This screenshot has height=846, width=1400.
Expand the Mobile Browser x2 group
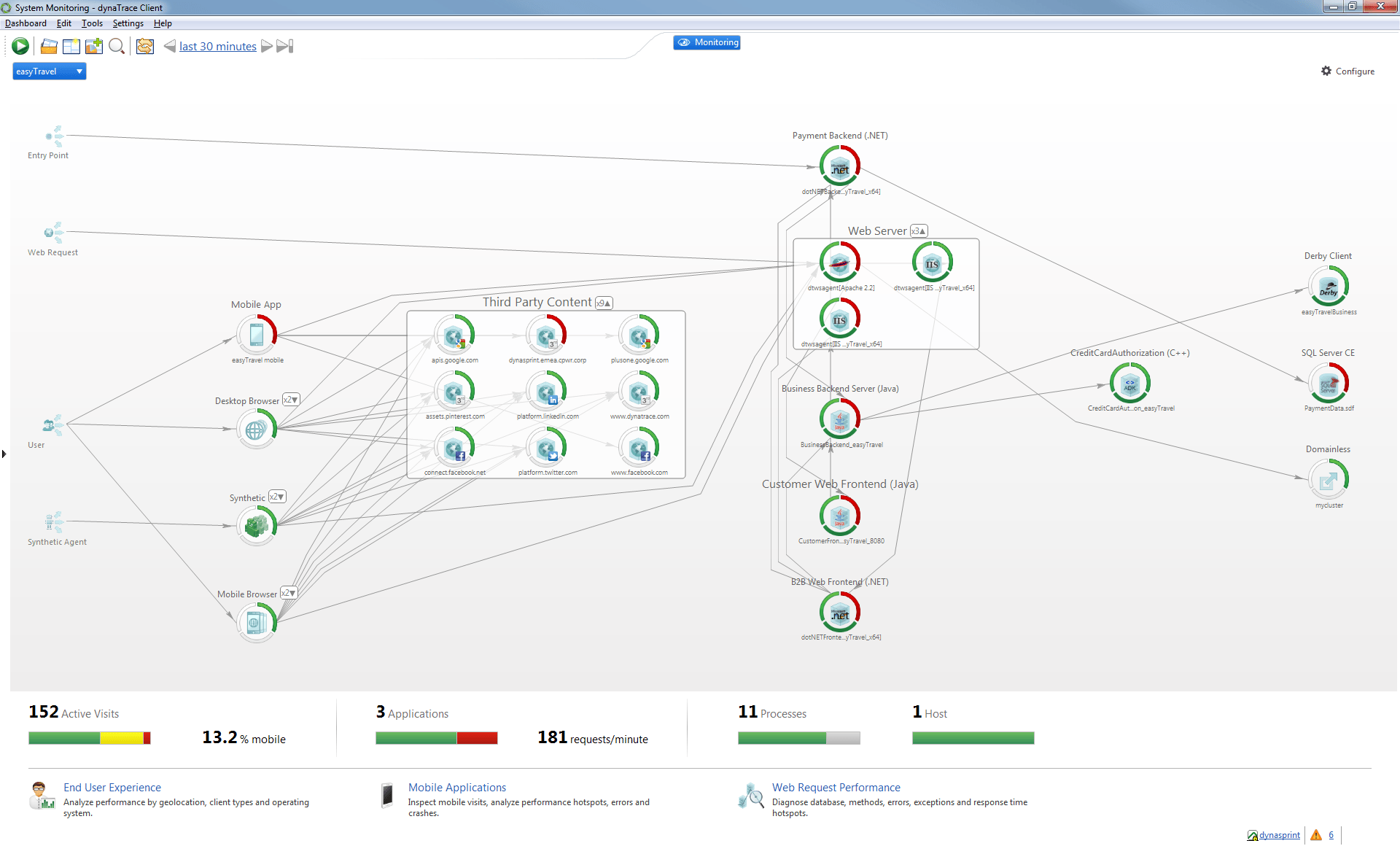pos(289,593)
